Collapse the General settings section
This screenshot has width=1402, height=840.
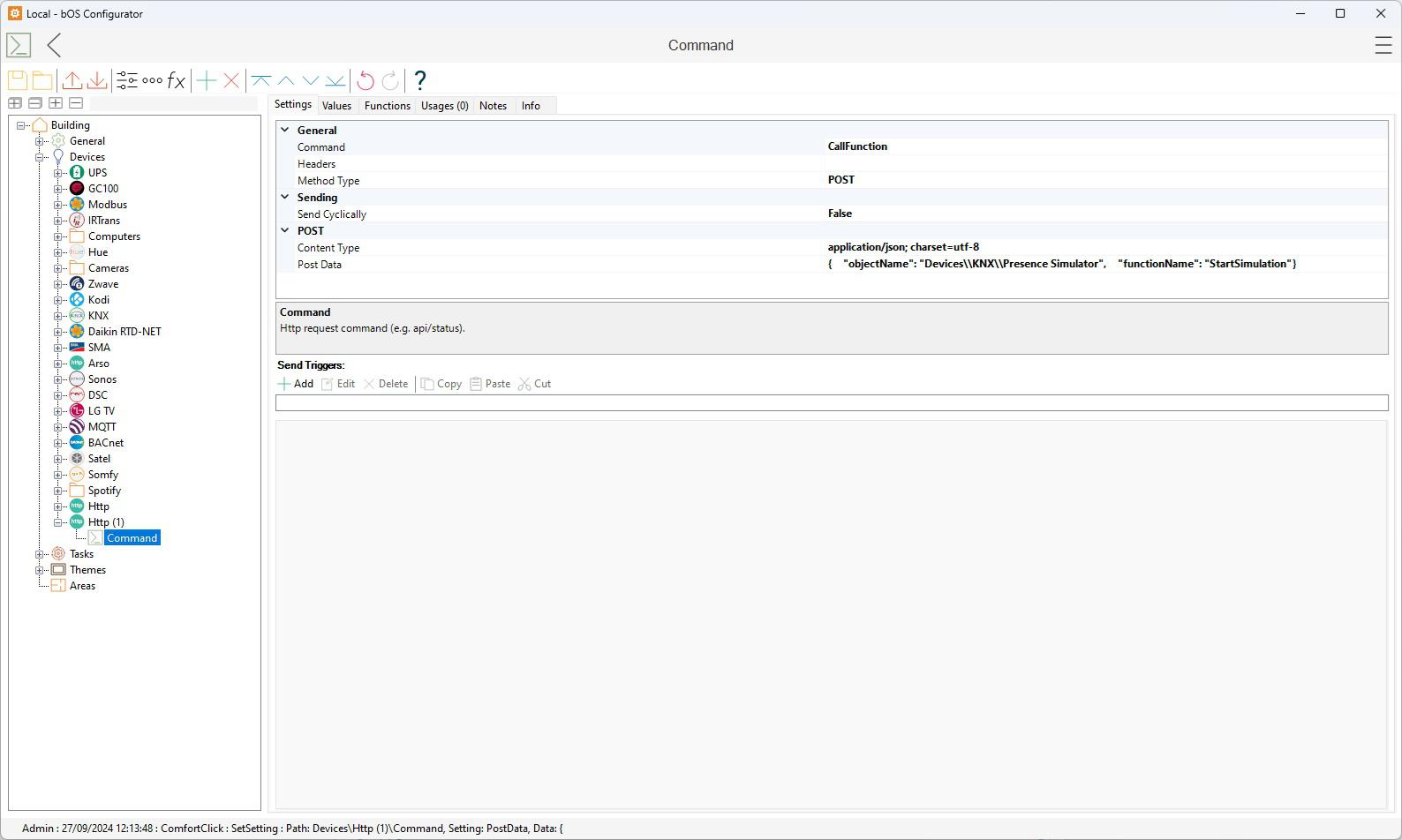coord(285,130)
